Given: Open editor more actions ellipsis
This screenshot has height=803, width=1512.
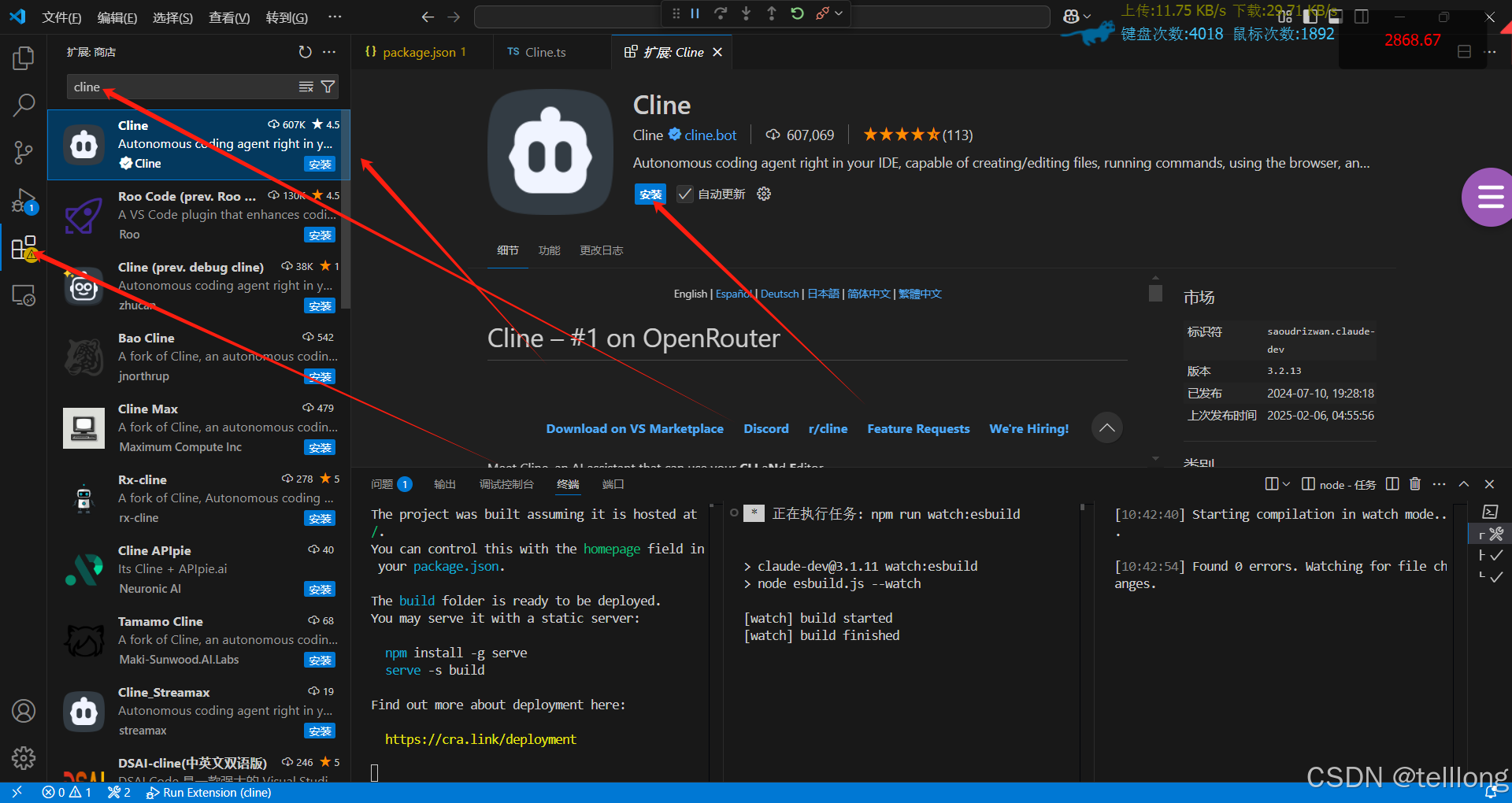Looking at the screenshot, I should tap(1489, 52).
